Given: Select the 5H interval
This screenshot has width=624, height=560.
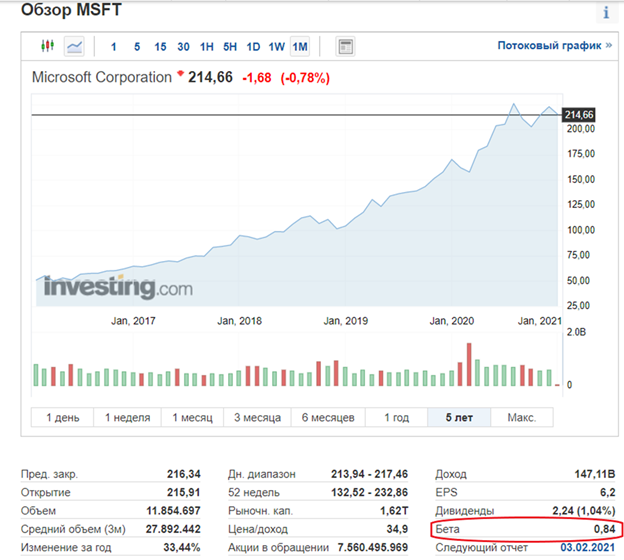Looking at the screenshot, I should point(230,47).
